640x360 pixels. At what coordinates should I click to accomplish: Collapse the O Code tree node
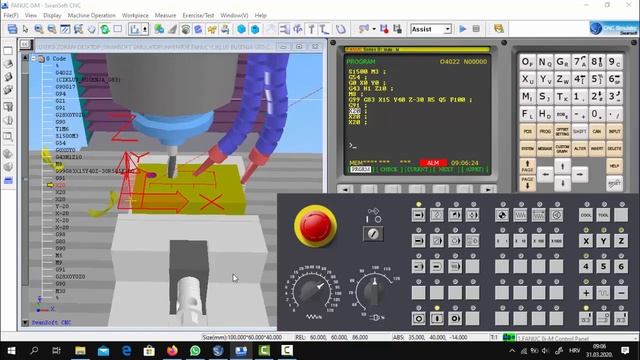pos(34,59)
